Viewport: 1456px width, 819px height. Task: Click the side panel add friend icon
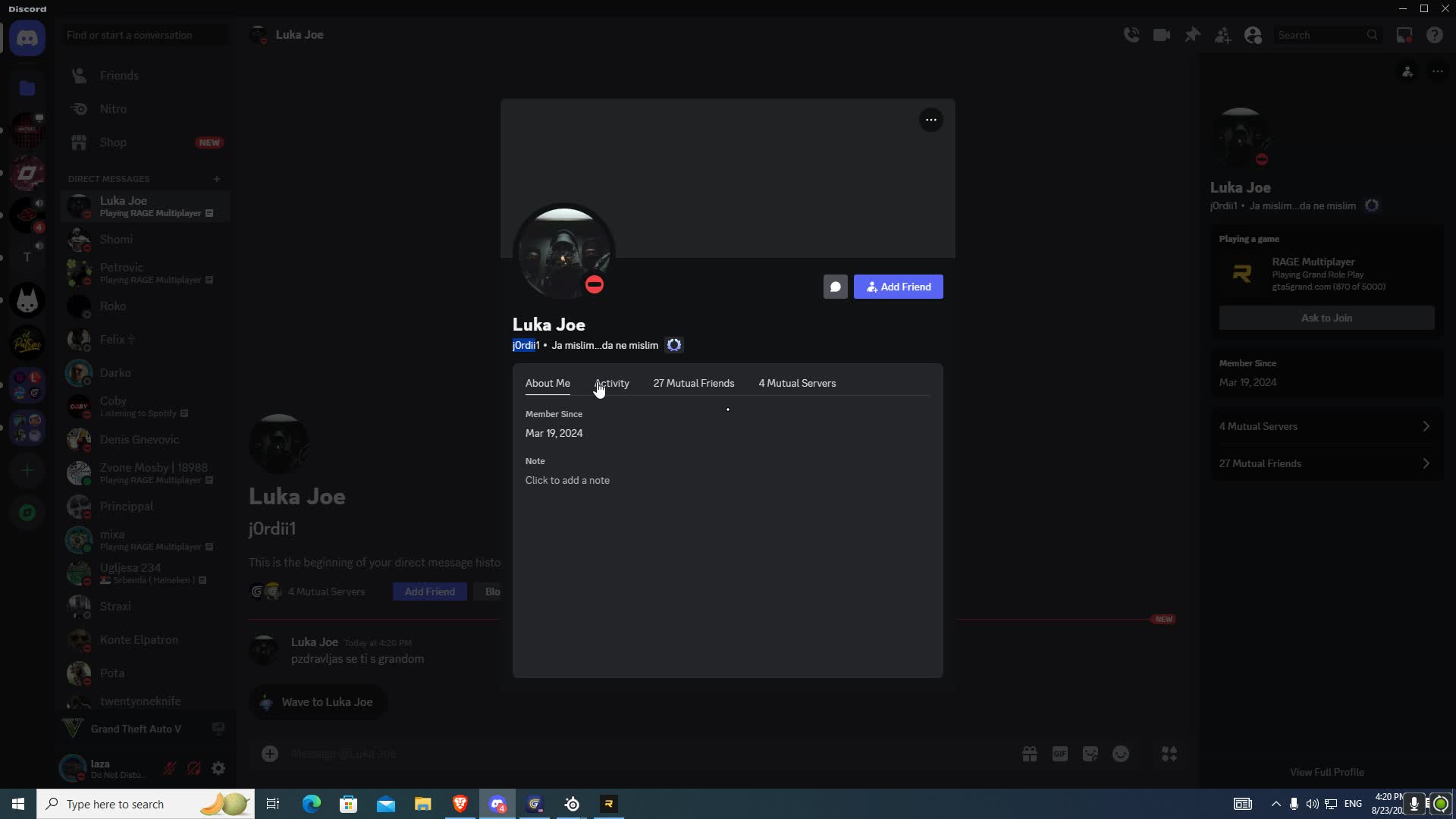click(1407, 71)
